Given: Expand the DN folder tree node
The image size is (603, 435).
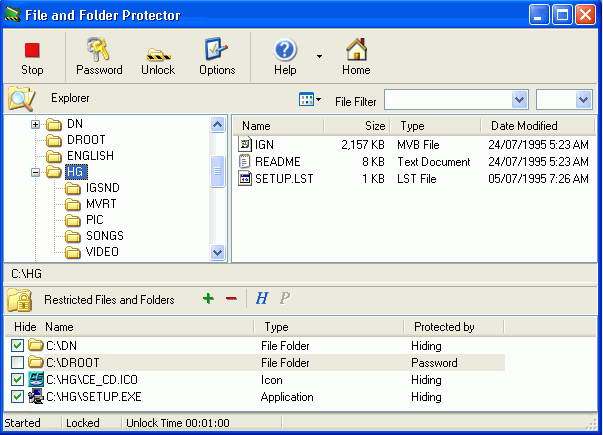Looking at the screenshot, I should coord(36,124).
